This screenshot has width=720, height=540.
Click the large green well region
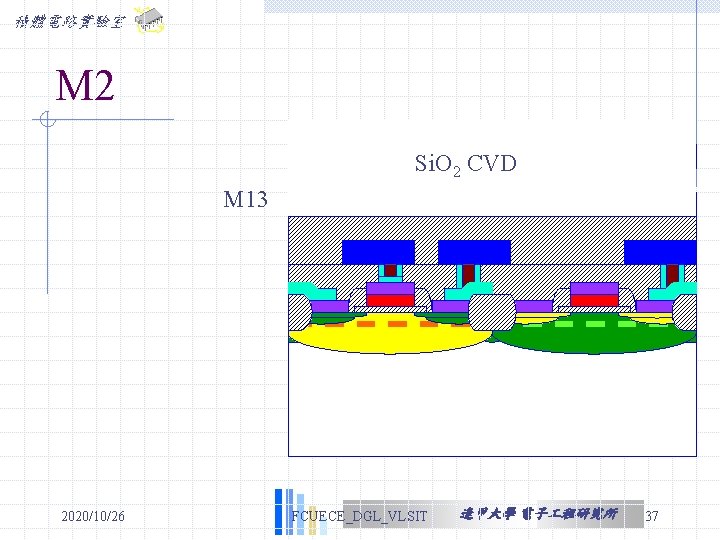point(594,338)
